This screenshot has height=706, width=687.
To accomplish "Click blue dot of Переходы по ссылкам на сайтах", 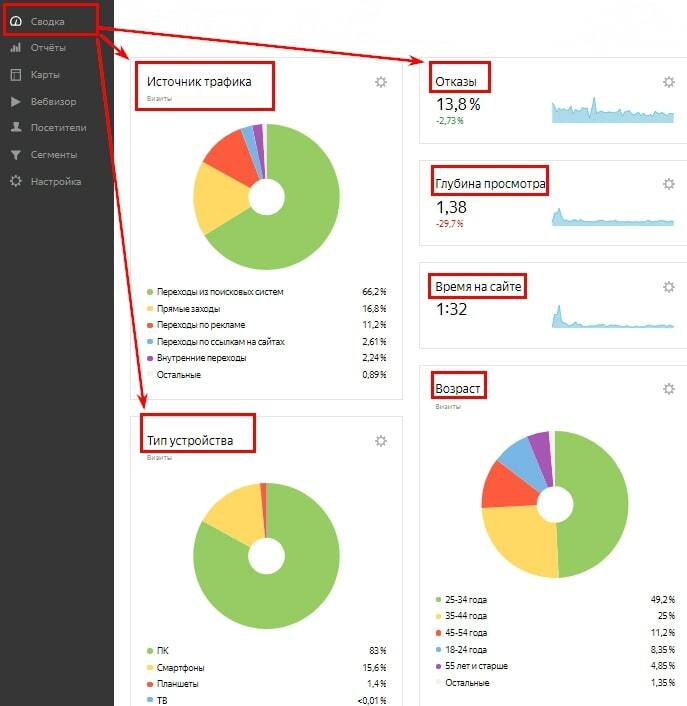I will 150,342.
